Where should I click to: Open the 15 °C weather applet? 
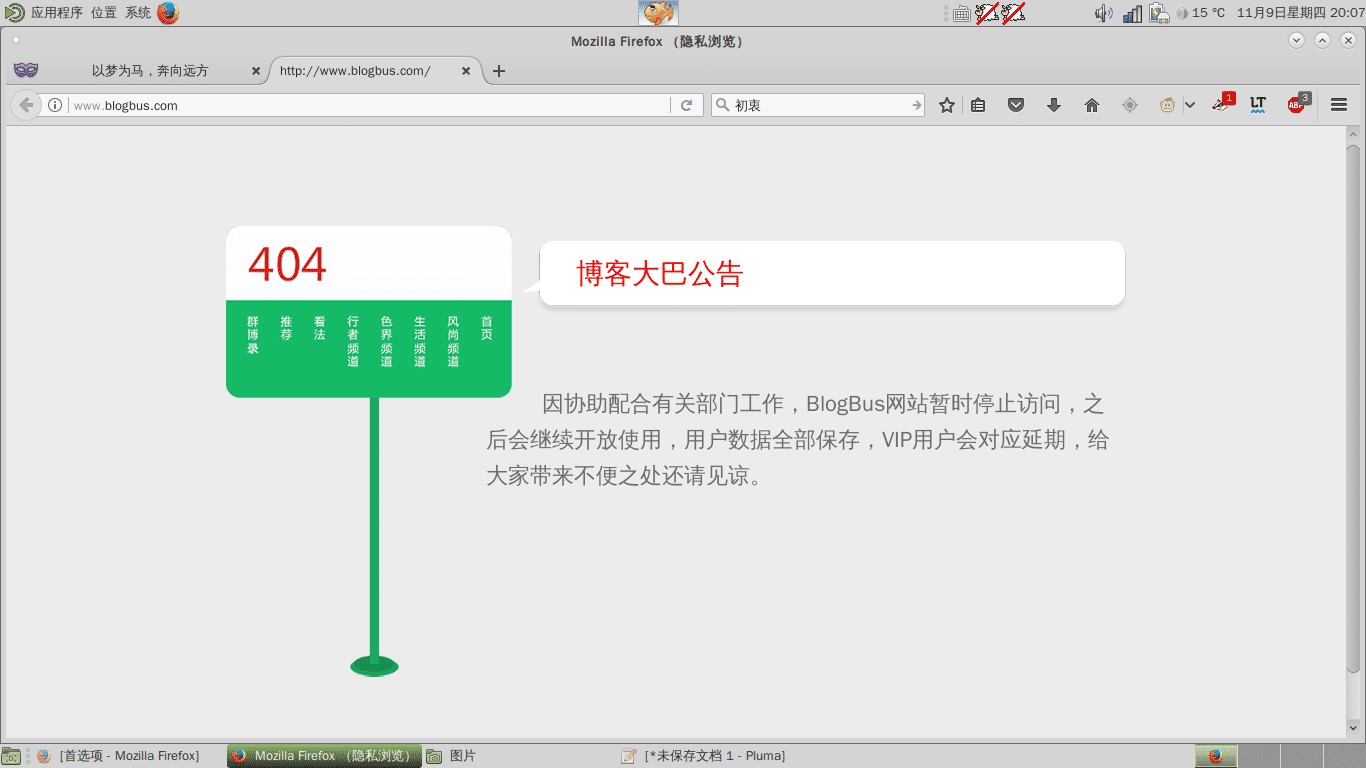[1201, 13]
